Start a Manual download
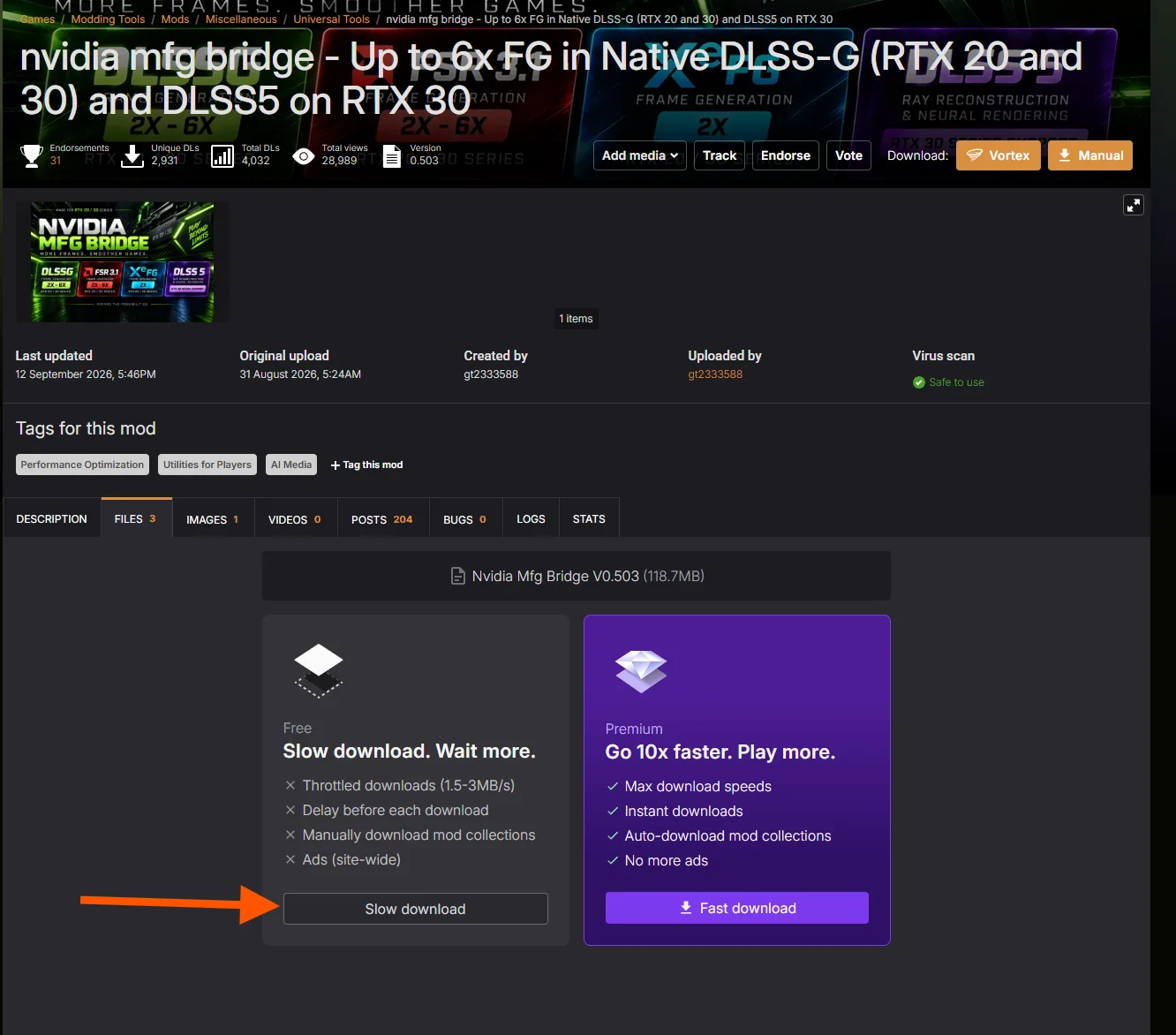Screen dimensions: 1176x1035 click(1090, 155)
